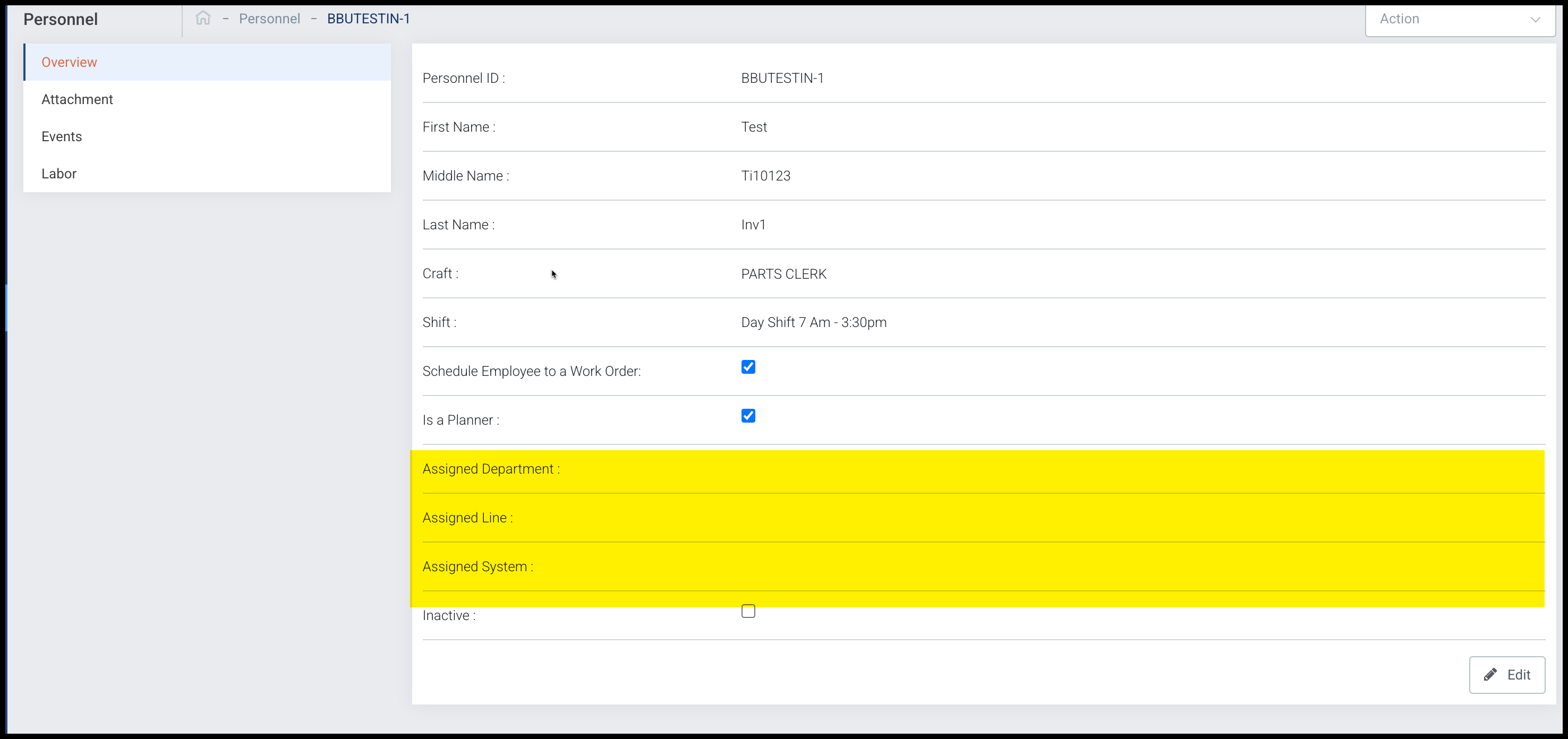
Task: Switch to the Events section
Action: tap(62, 136)
